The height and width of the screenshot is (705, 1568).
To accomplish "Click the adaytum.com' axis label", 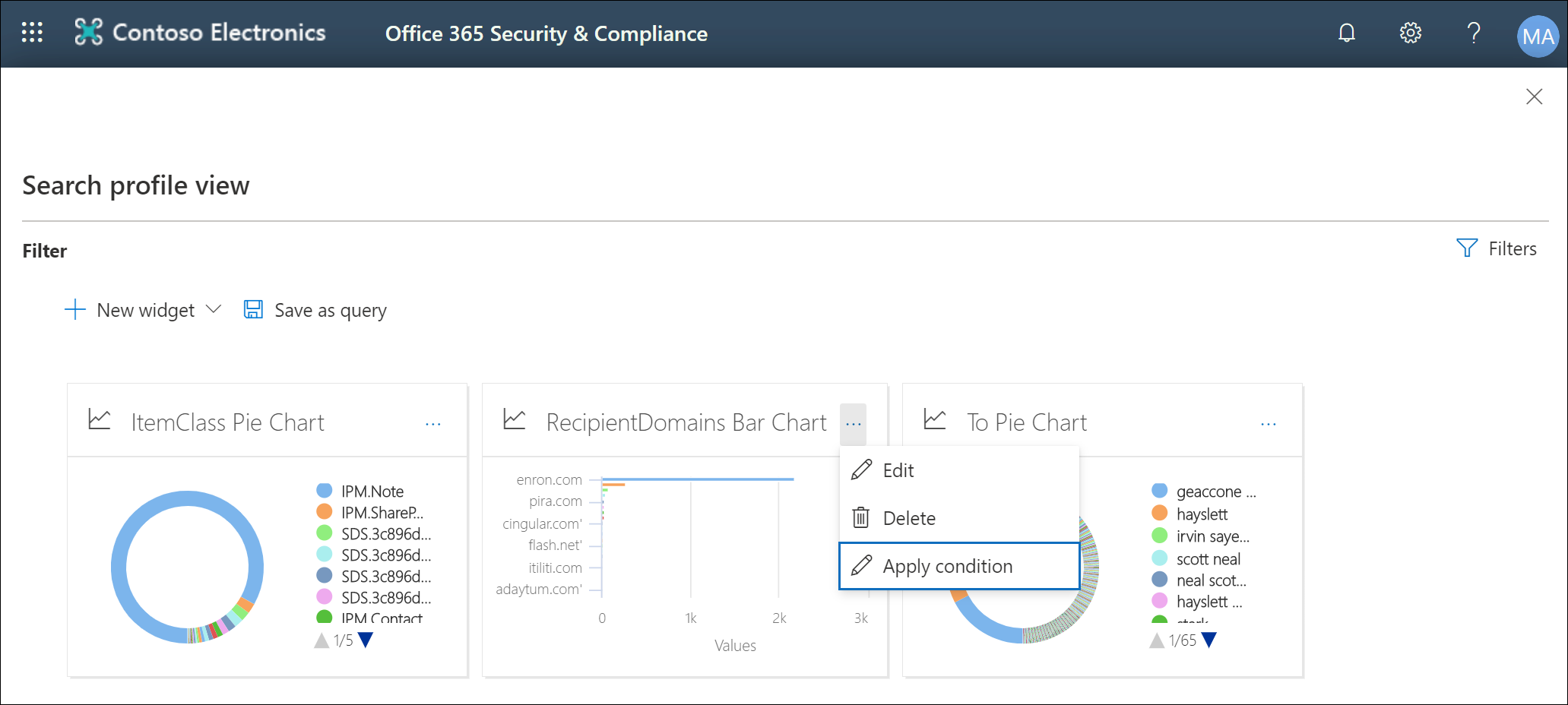I will click(x=539, y=589).
